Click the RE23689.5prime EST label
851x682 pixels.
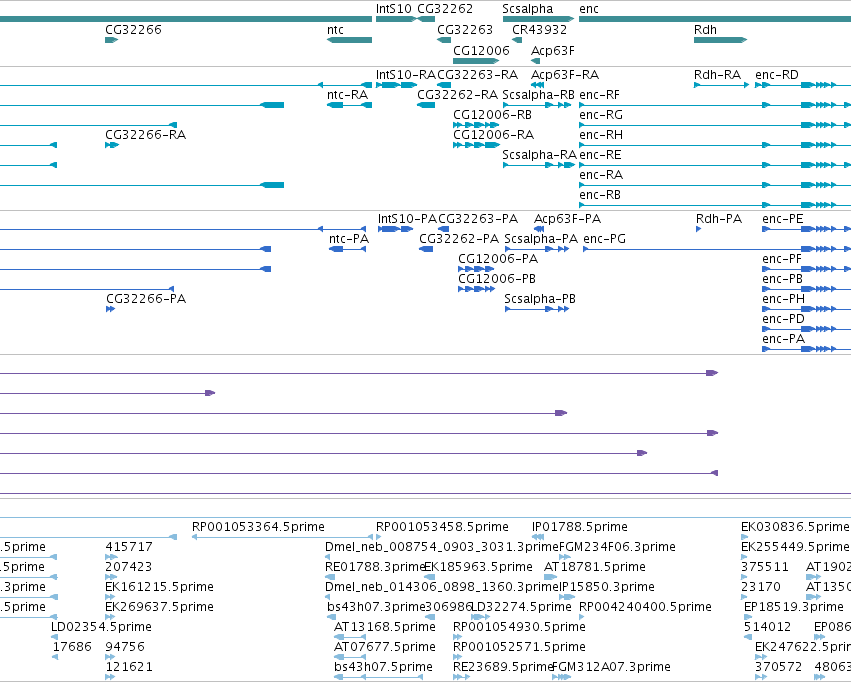coord(503,667)
